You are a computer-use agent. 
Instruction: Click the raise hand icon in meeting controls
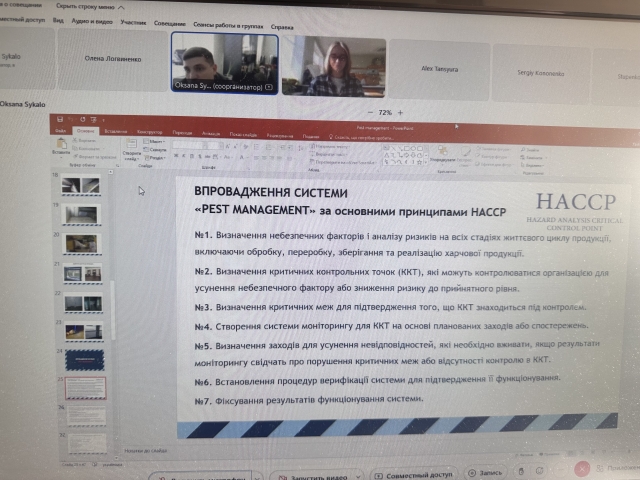(x=521, y=471)
